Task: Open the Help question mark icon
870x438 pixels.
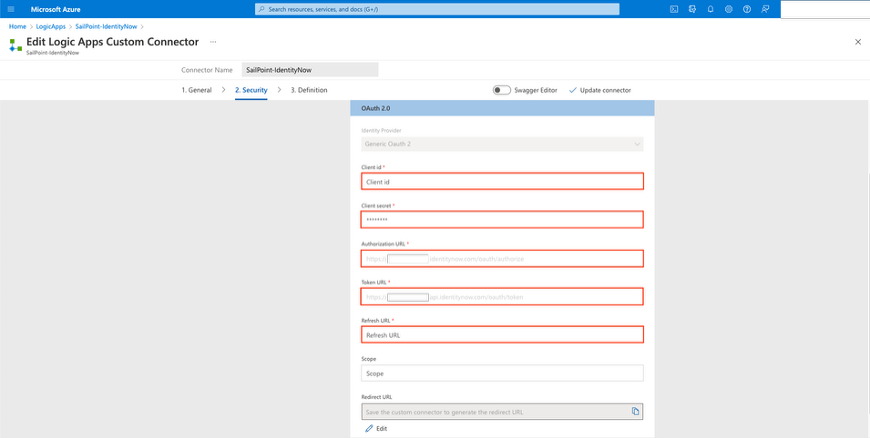Action: click(x=747, y=9)
